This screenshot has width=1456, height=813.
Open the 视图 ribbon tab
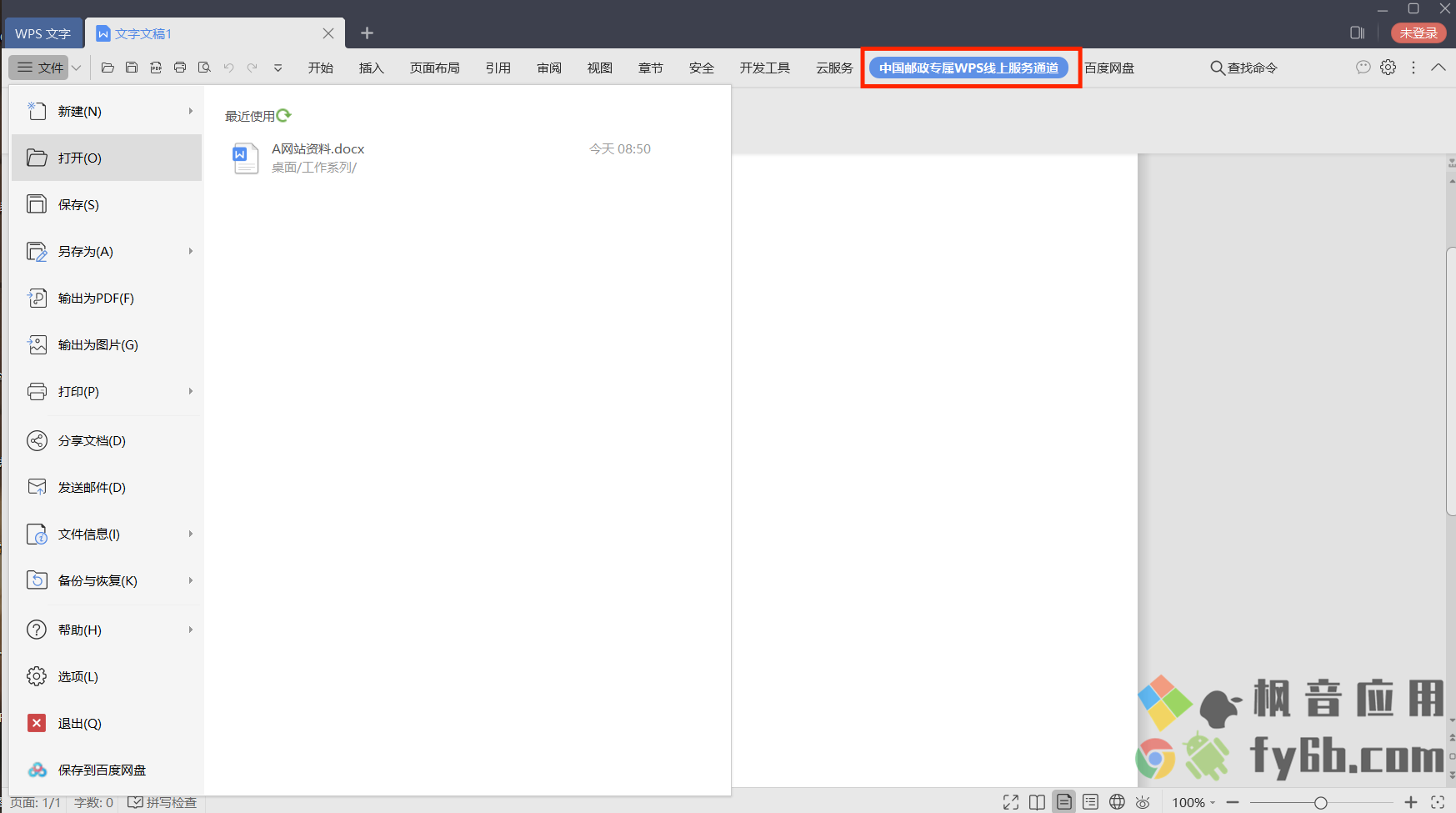click(x=599, y=68)
